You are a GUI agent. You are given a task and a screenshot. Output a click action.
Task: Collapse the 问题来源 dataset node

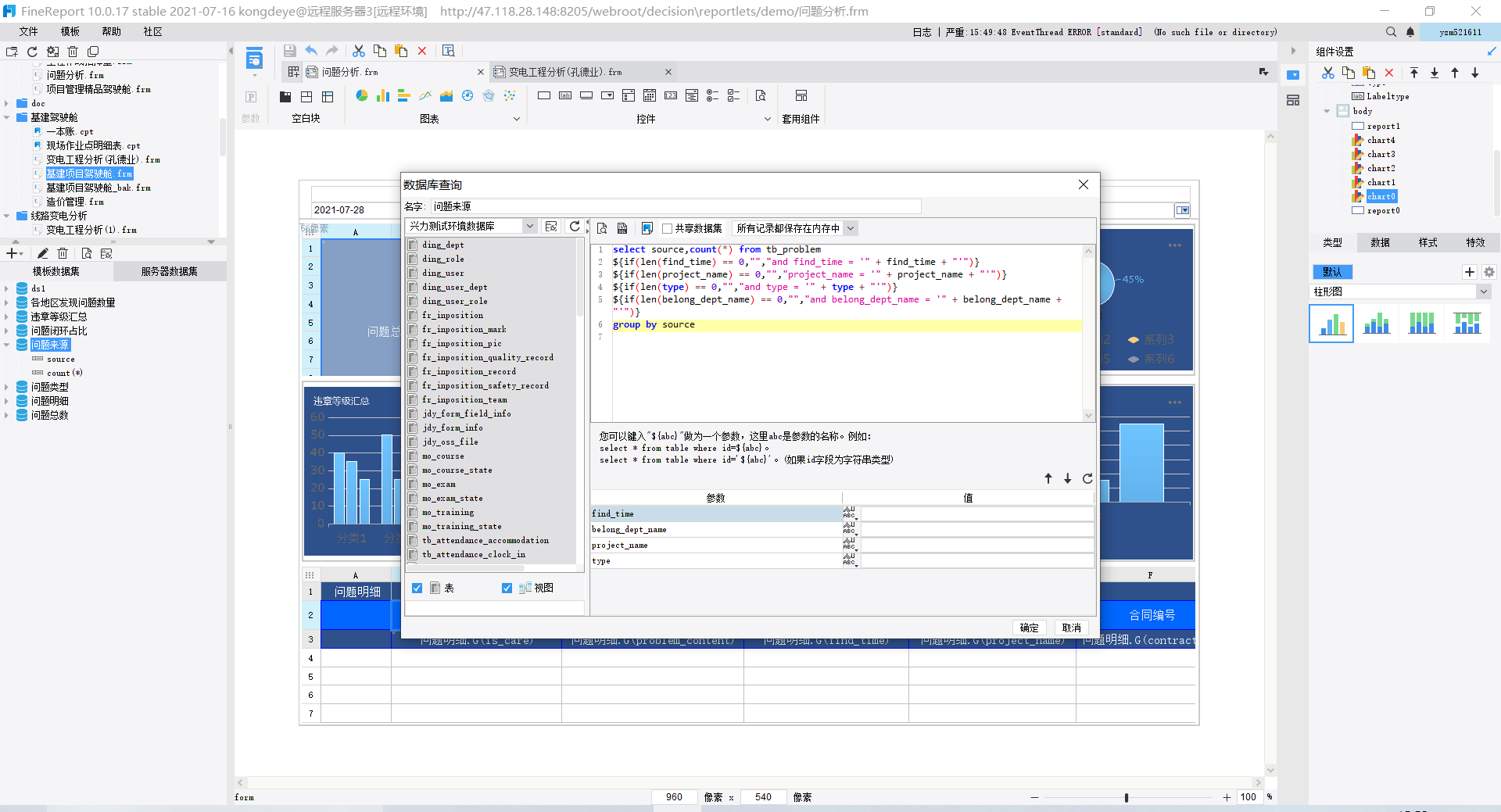click(6, 345)
